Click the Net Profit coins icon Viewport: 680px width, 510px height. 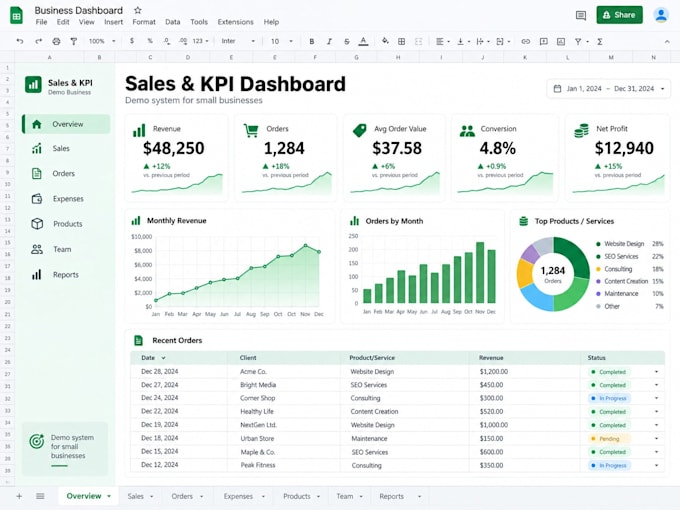pyautogui.click(x=581, y=130)
